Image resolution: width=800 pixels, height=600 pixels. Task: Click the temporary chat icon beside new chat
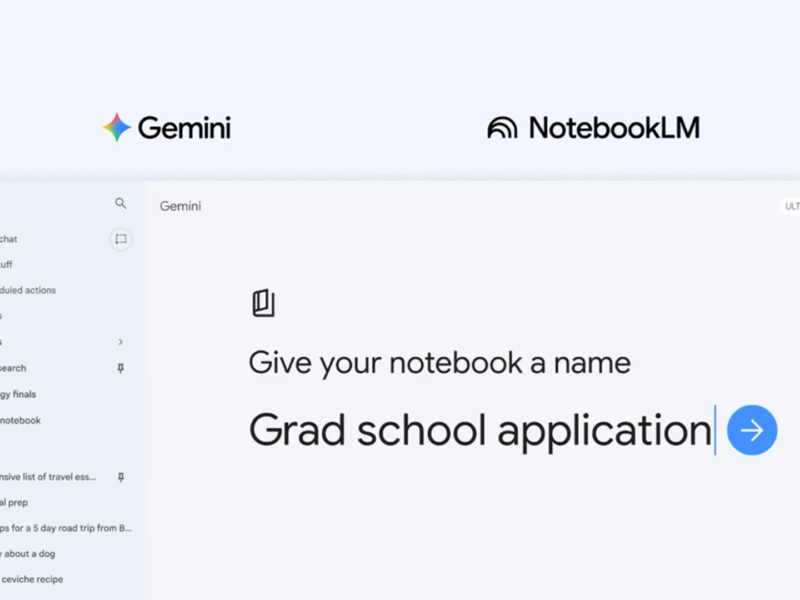pyautogui.click(x=121, y=239)
